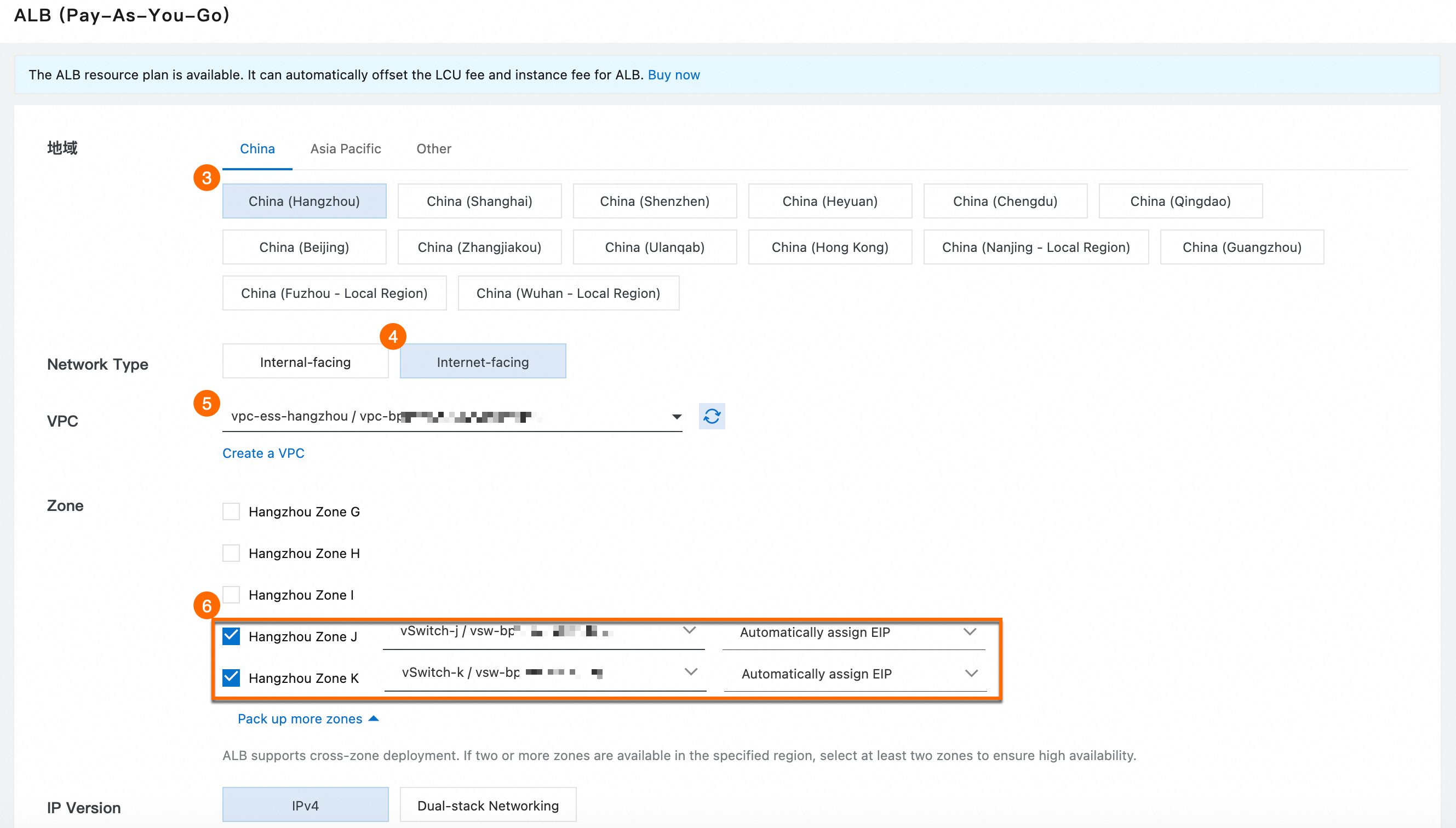The height and width of the screenshot is (828, 1456).
Task: Choose Internal-facing network type
Action: point(305,361)
